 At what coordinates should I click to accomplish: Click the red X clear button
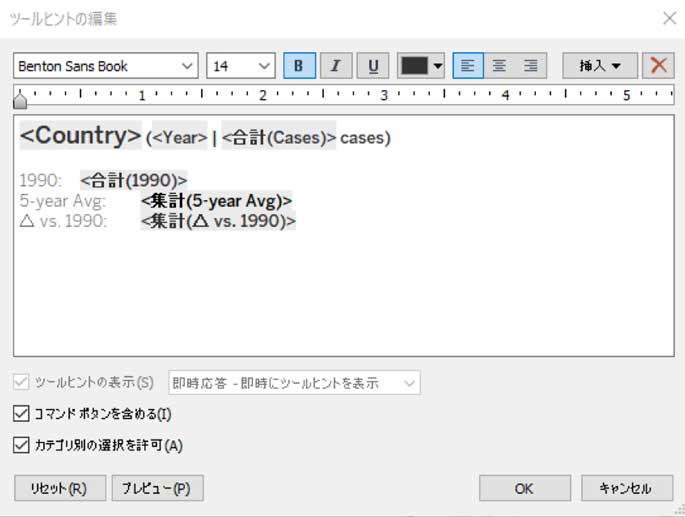coord(657,66)
